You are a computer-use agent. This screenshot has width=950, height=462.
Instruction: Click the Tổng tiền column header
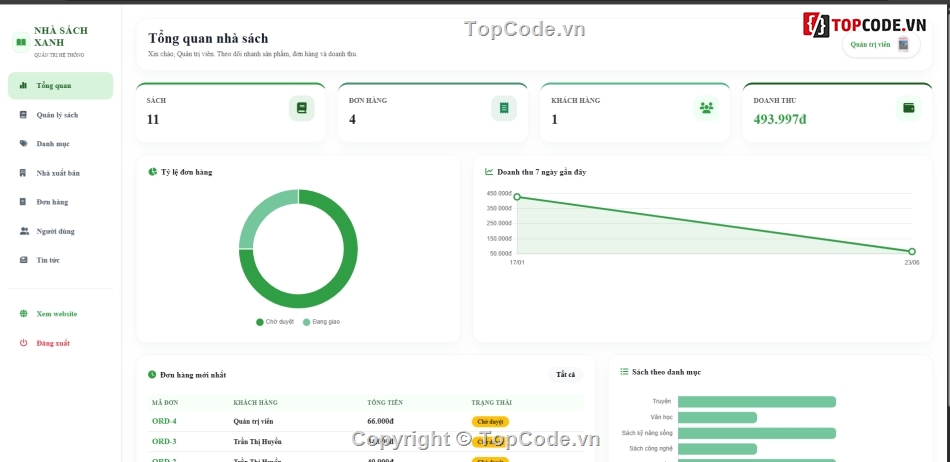(x=385, y=403)
